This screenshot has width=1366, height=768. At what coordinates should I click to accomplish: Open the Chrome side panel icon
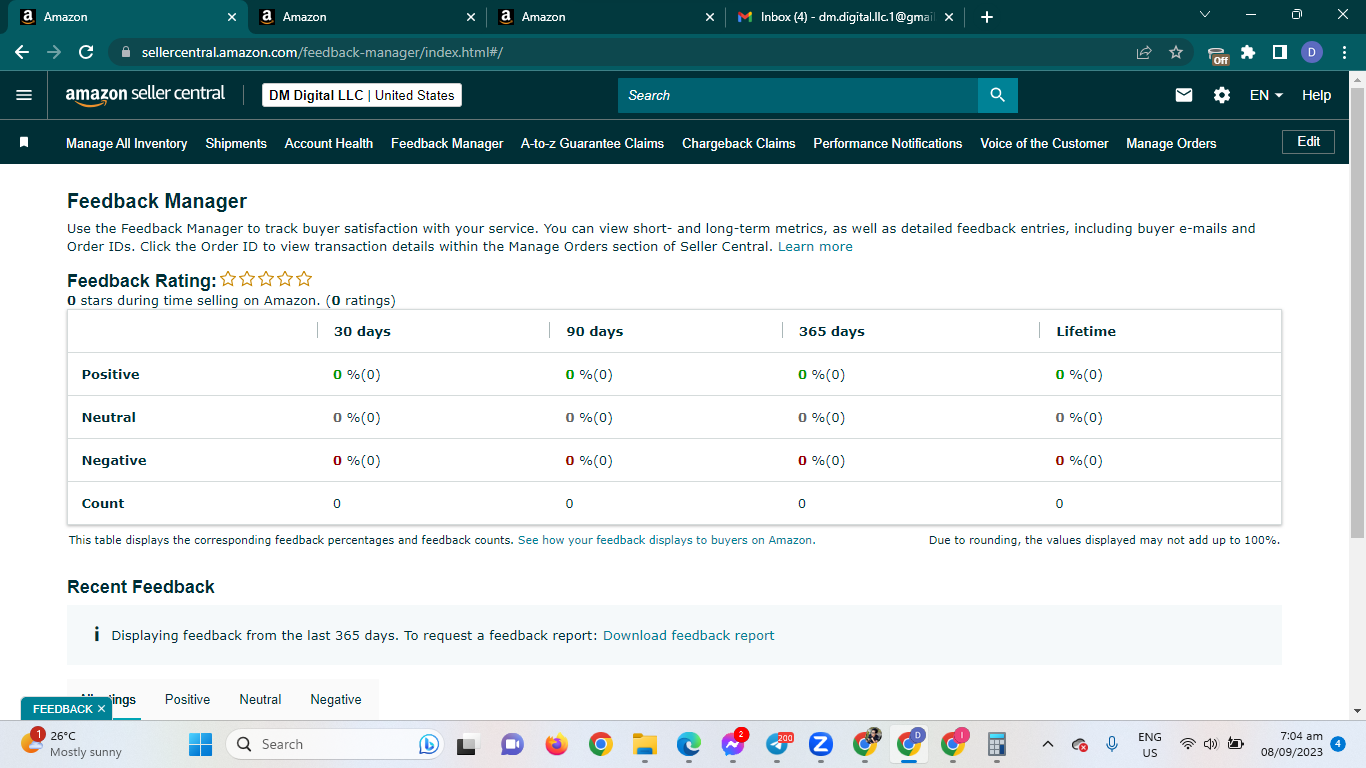pos(1279,52)
